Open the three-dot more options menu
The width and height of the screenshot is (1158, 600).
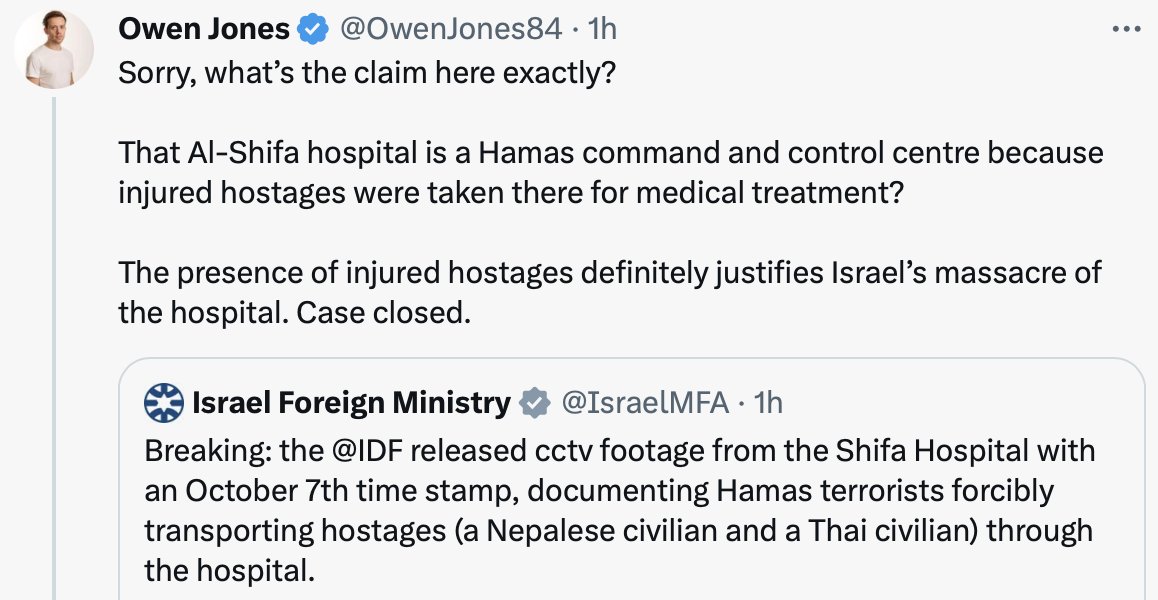1127,29
